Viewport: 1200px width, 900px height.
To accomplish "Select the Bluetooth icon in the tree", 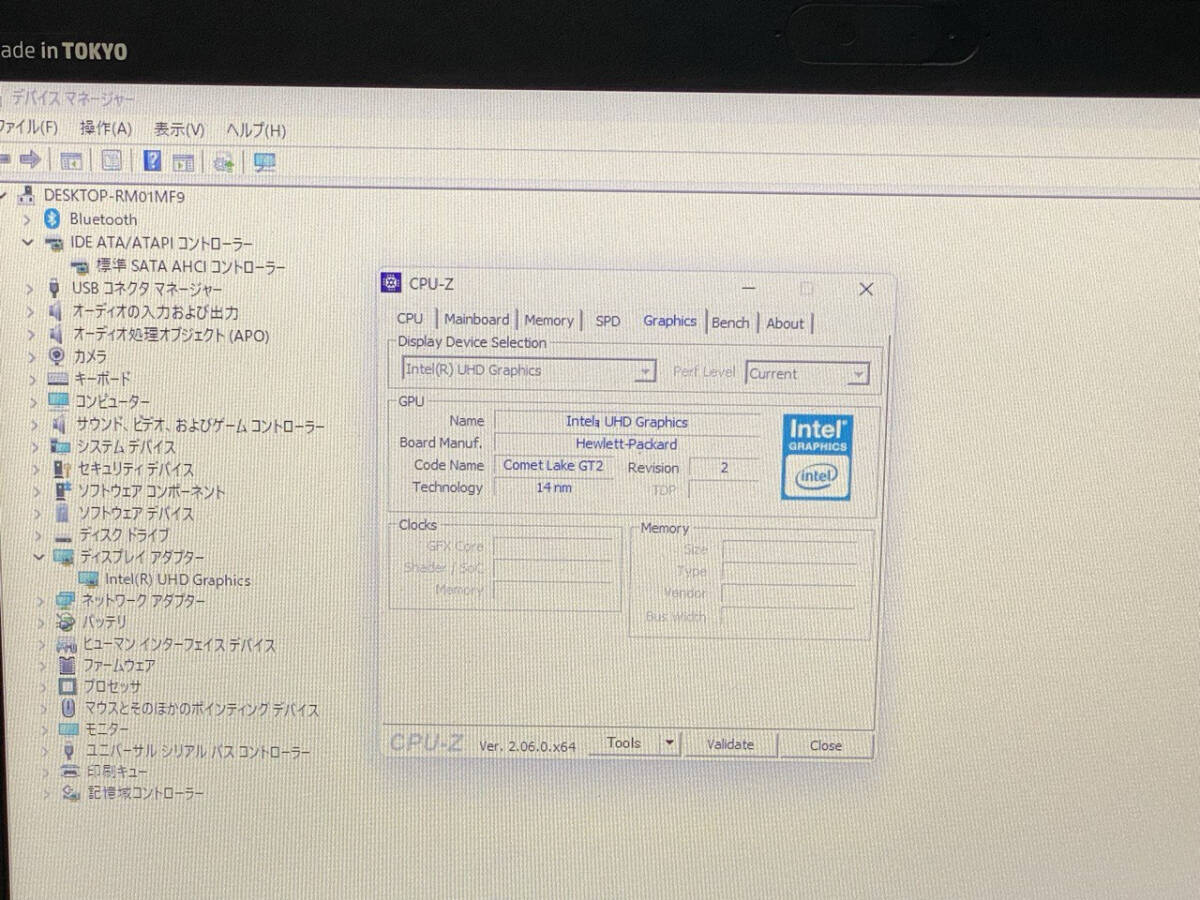I will tap(52, 219).
